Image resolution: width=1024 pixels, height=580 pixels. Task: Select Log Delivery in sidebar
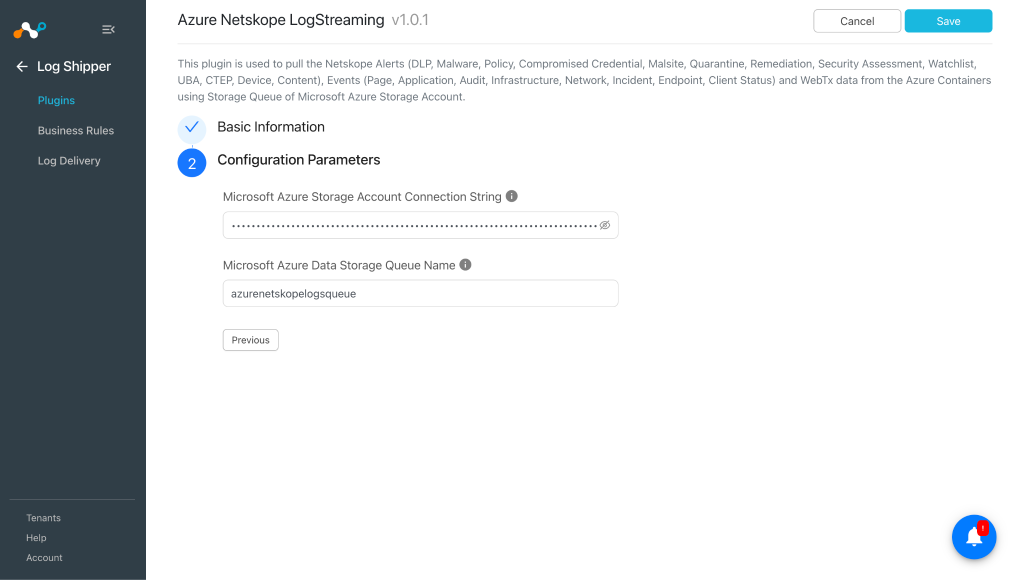point(69,161)
